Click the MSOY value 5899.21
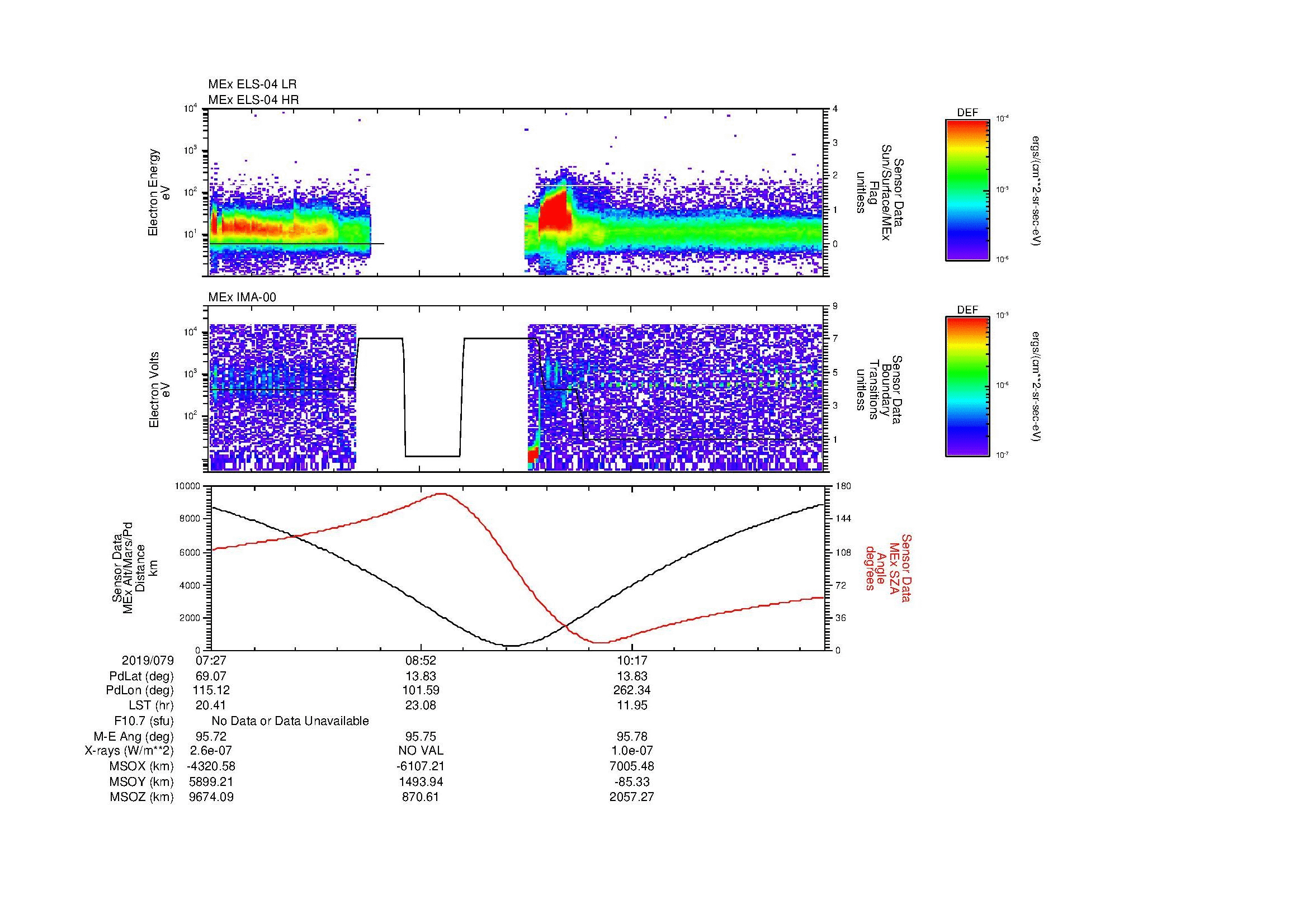1308x924 pixels. tap(211, 781)
